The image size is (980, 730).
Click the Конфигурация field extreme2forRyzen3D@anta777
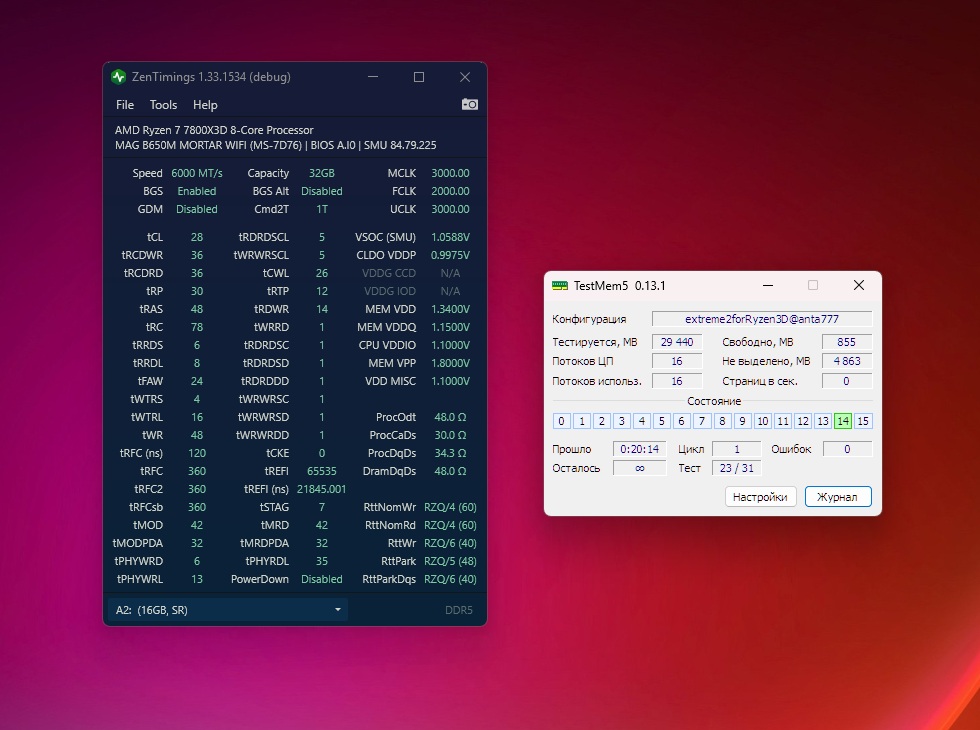pyautogui.click(x=762, y=319)
